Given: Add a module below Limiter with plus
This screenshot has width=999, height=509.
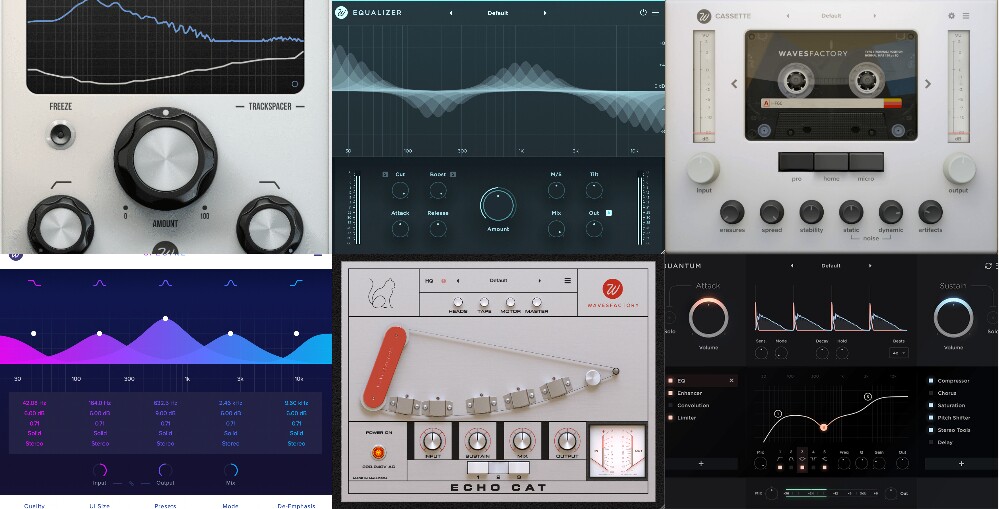Looking at the screenshot, I should pos(701,464).
